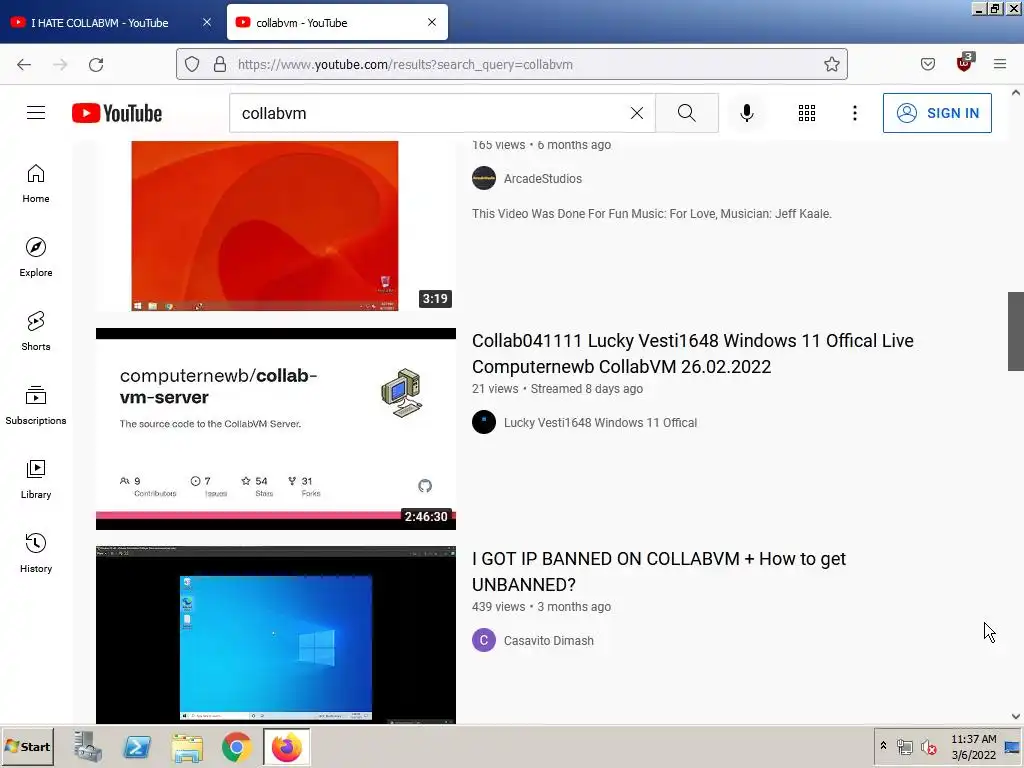
Task: Open Shorts in sidebar
Action: pyautogui.click(x=36, y=331)
